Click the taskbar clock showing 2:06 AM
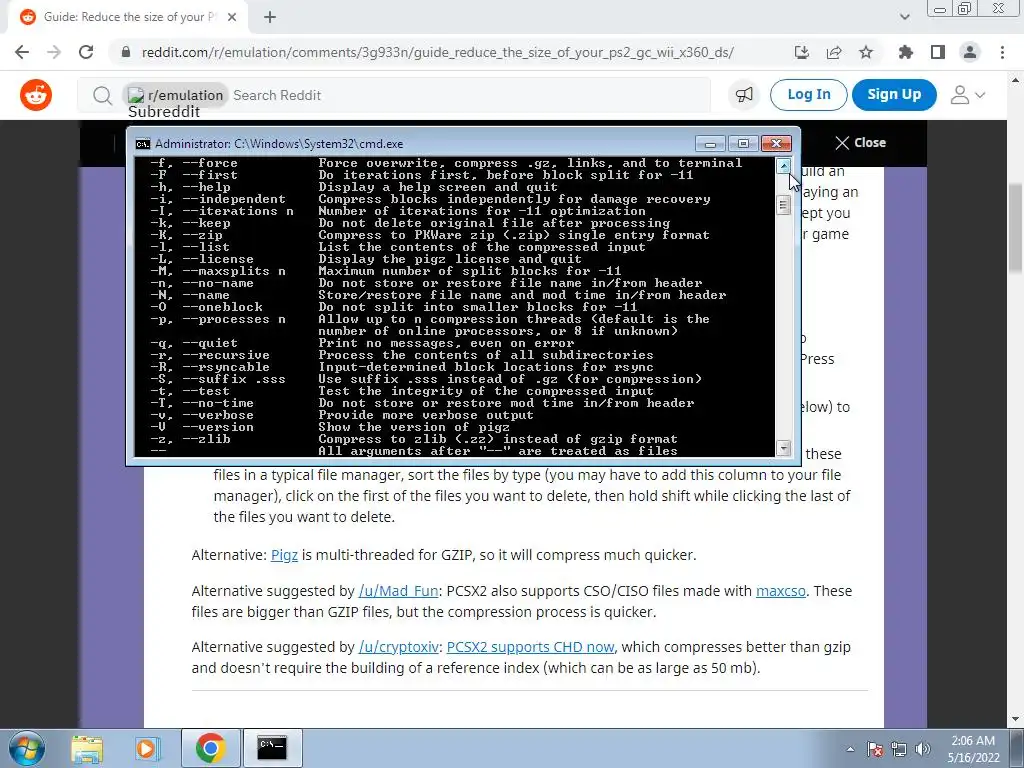 [973, 749]
